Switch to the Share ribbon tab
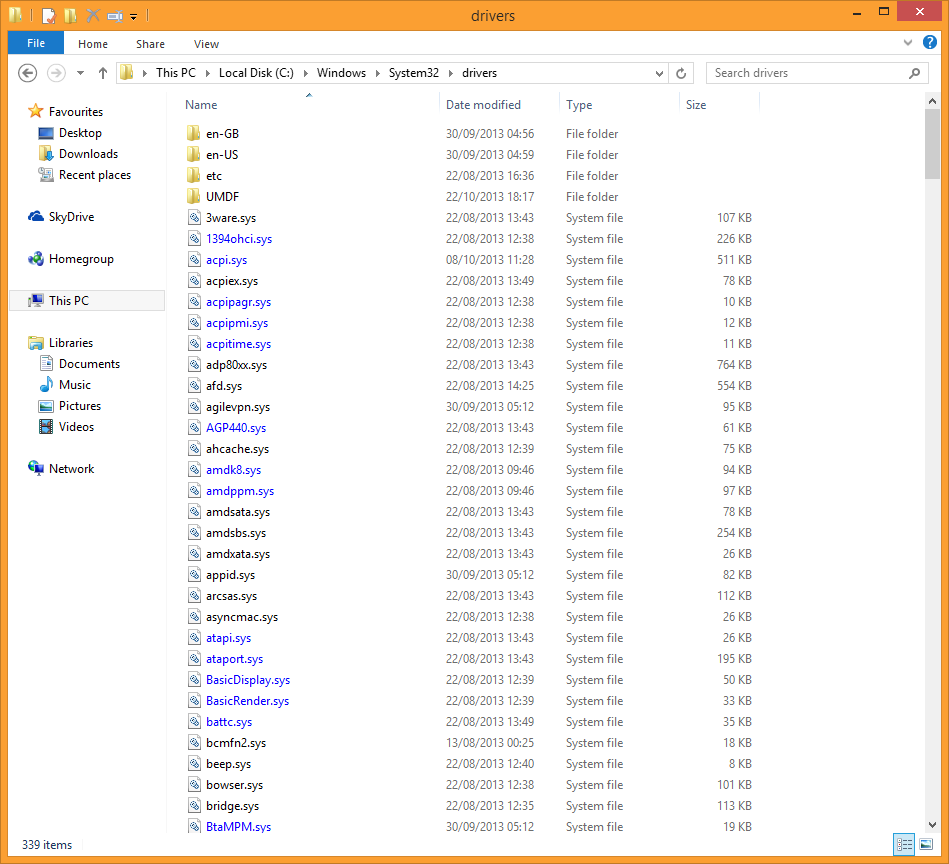 (150, 44)
